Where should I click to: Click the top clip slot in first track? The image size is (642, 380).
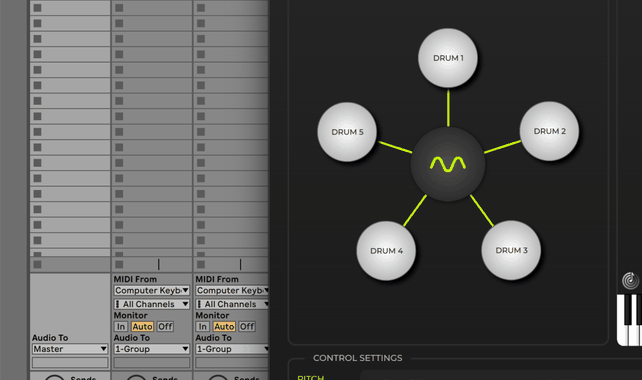click(x=70, y=8)
